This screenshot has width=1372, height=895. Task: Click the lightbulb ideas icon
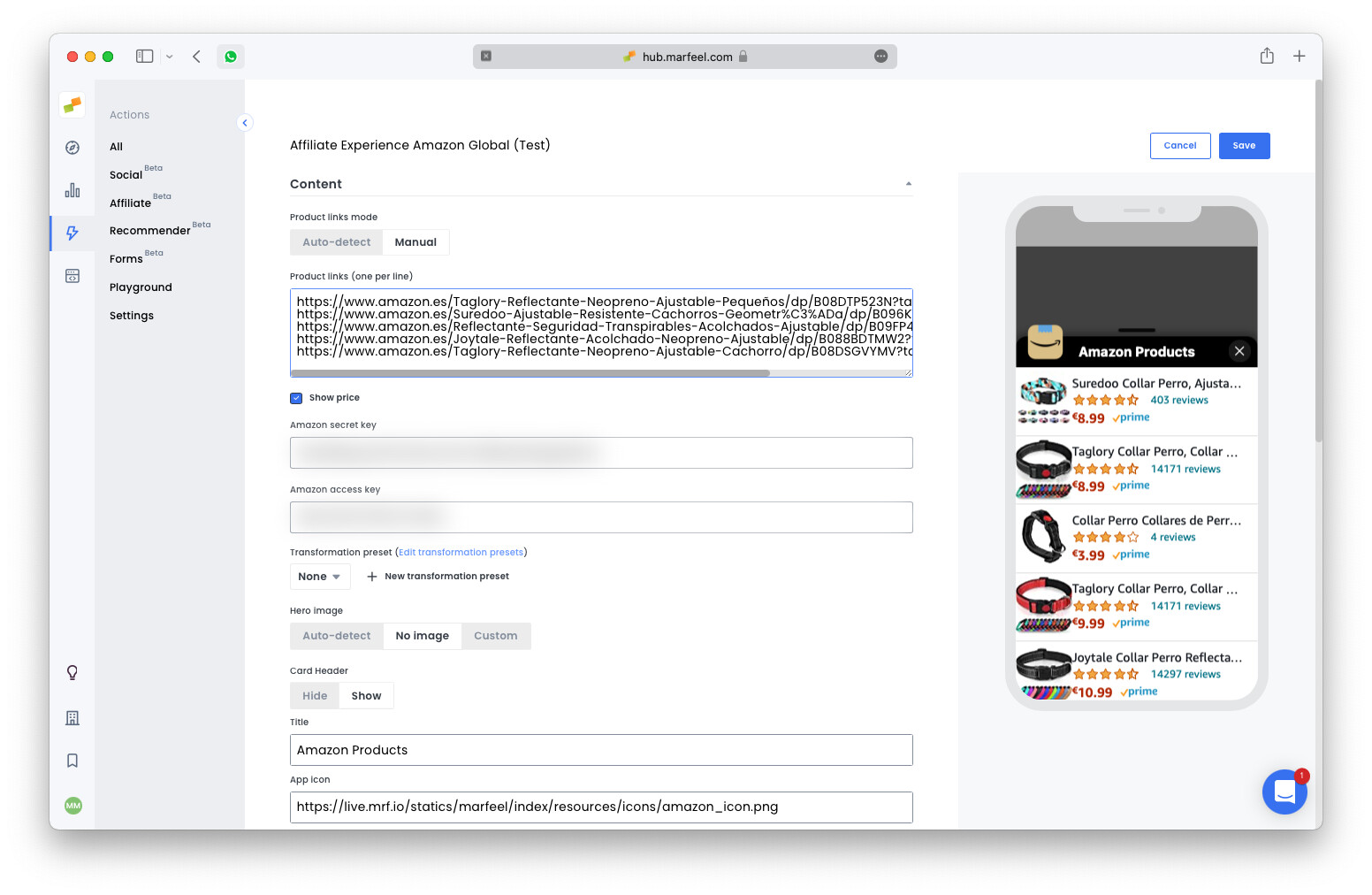[72, 672]
